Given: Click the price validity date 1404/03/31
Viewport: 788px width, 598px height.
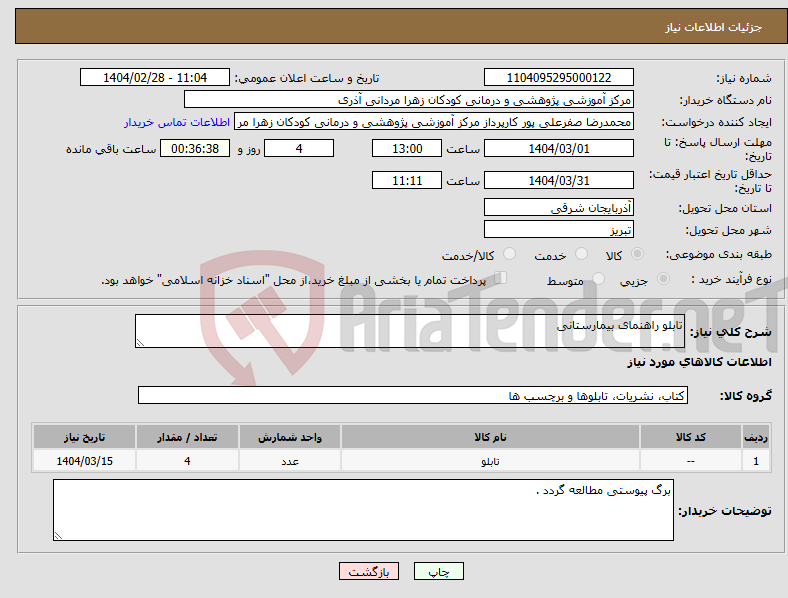Looking at the screenshot, I should click(x=558, y=180).
